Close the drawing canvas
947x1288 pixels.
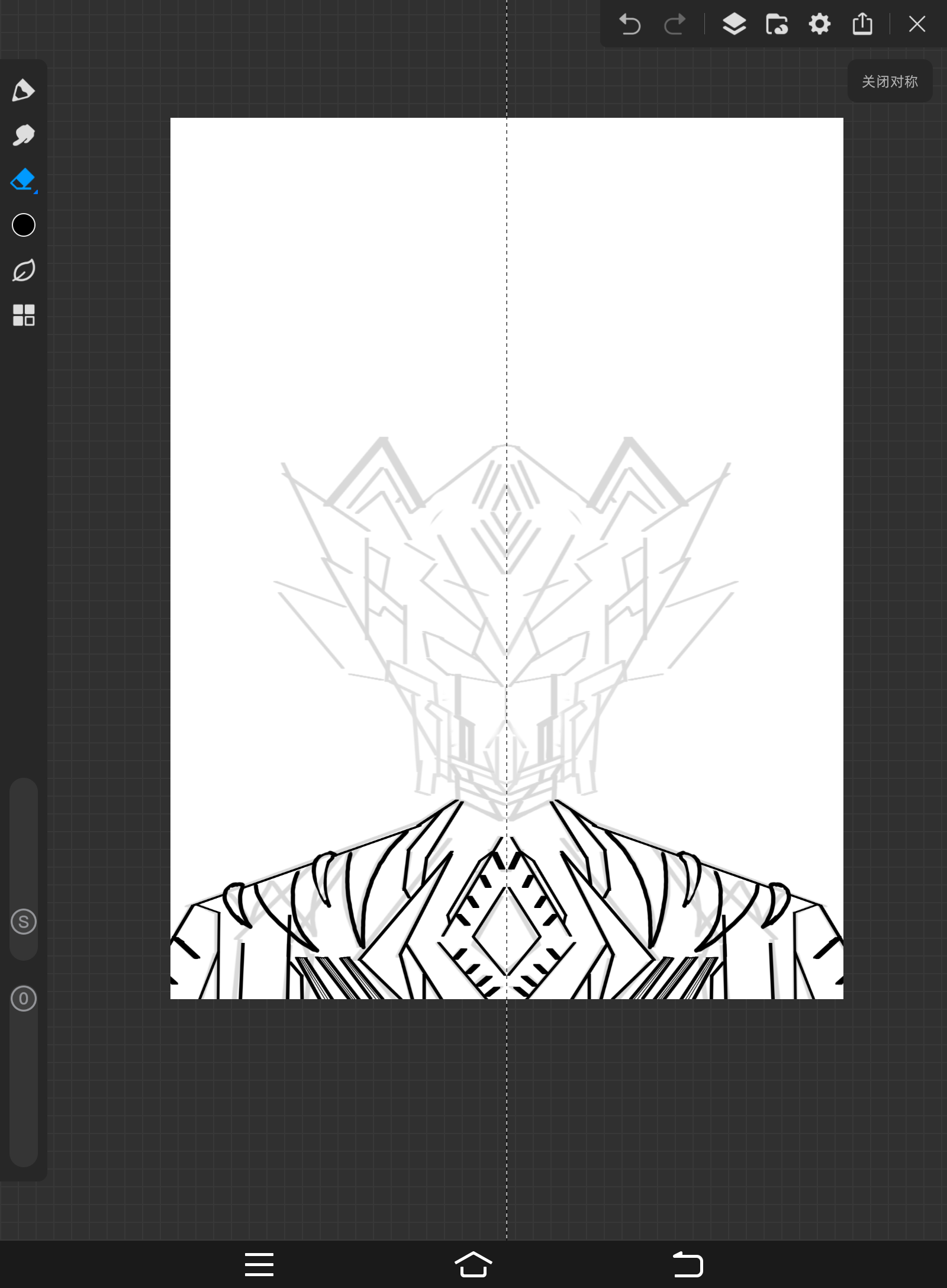[917, 24]
